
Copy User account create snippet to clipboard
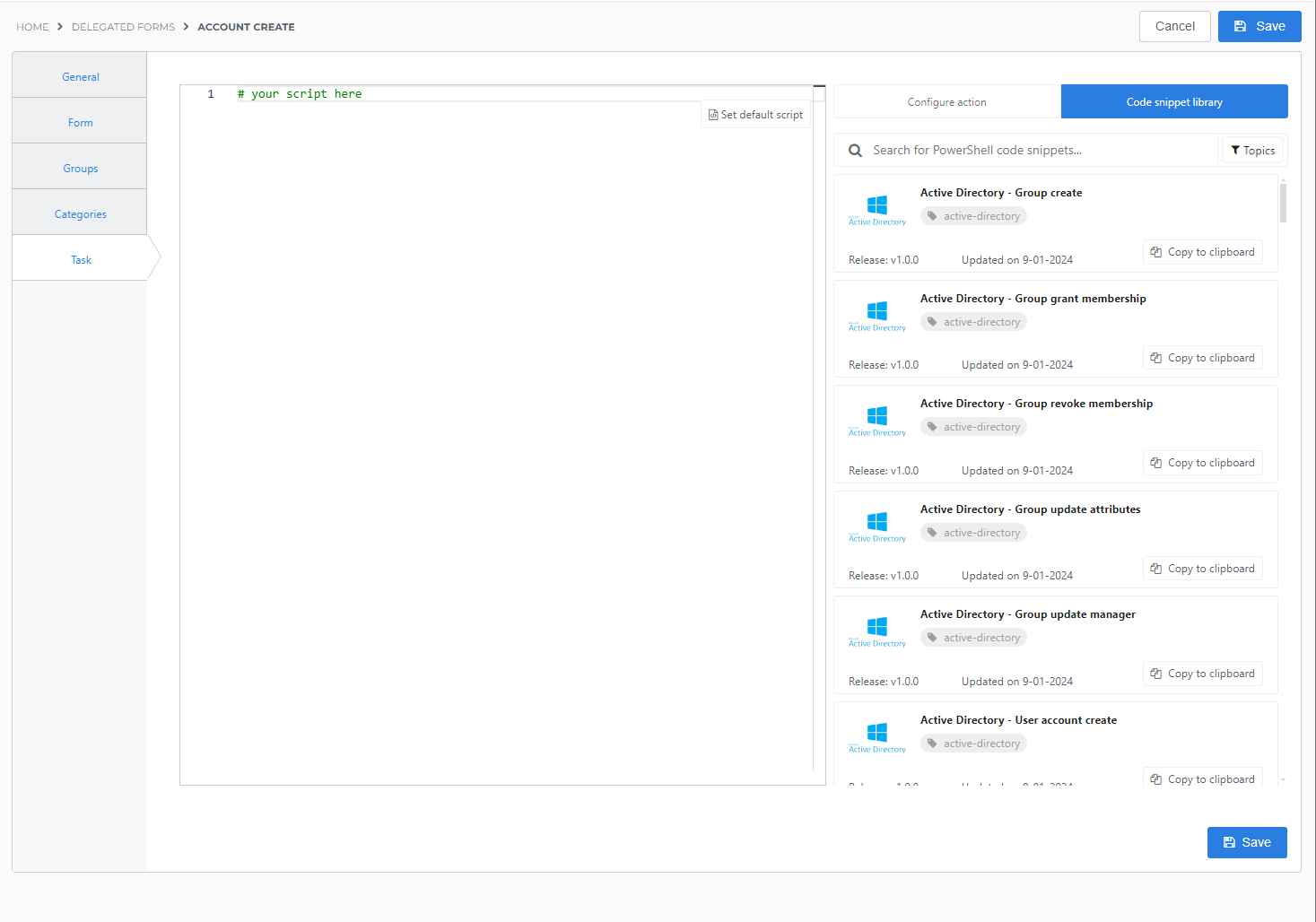(x=1203, y=778)
